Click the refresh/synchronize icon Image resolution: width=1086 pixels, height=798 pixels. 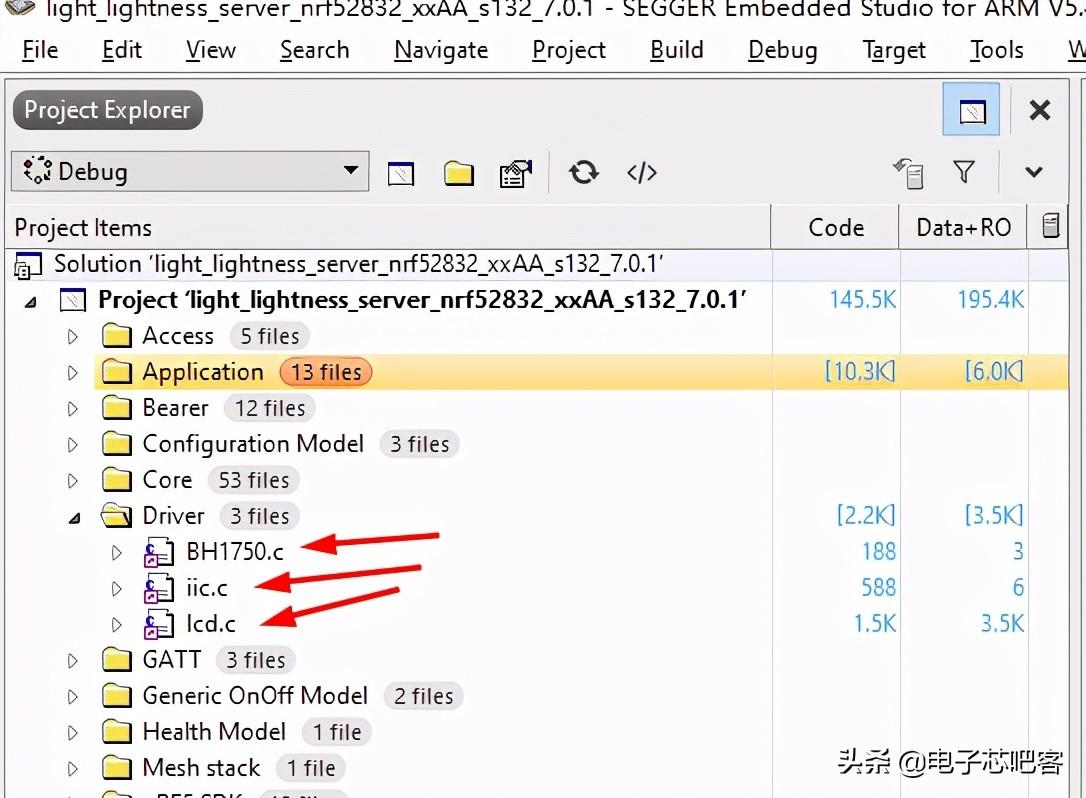pyautogui.click(x=583, y=172)
